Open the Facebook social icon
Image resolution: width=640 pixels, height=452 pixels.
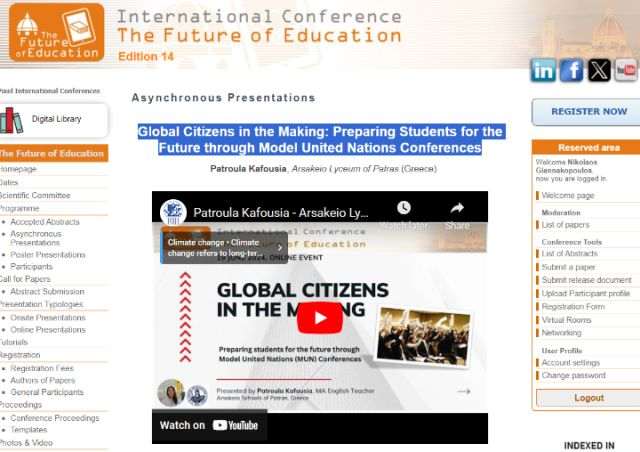[571, 70]
